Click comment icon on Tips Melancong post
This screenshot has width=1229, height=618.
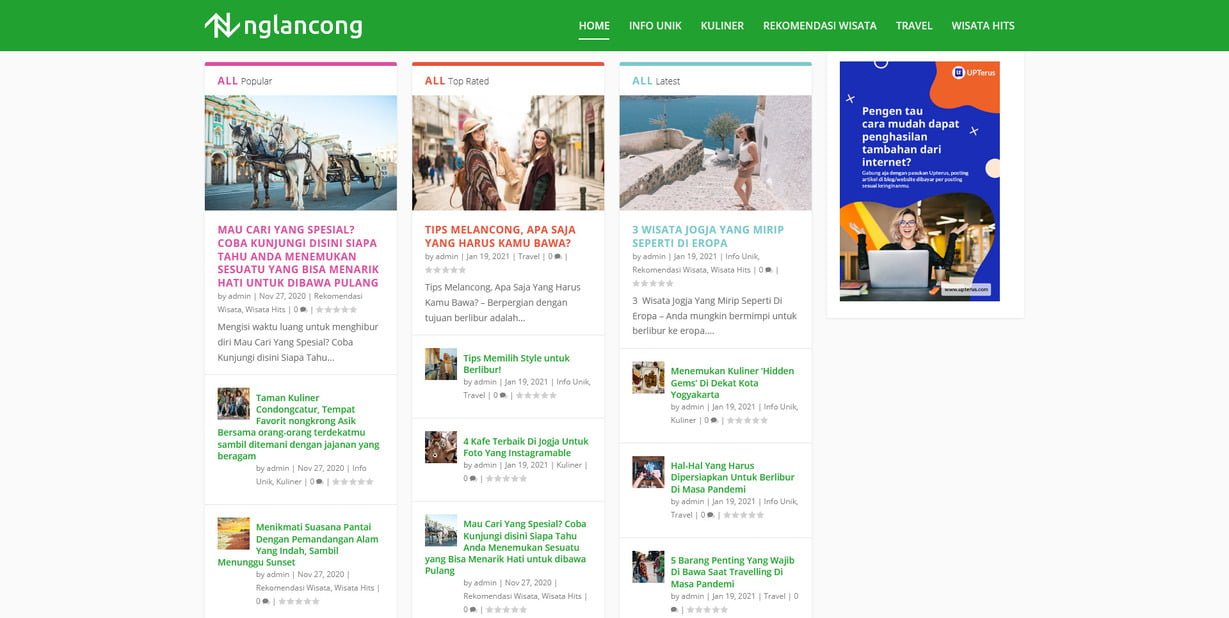click(558, 257)
